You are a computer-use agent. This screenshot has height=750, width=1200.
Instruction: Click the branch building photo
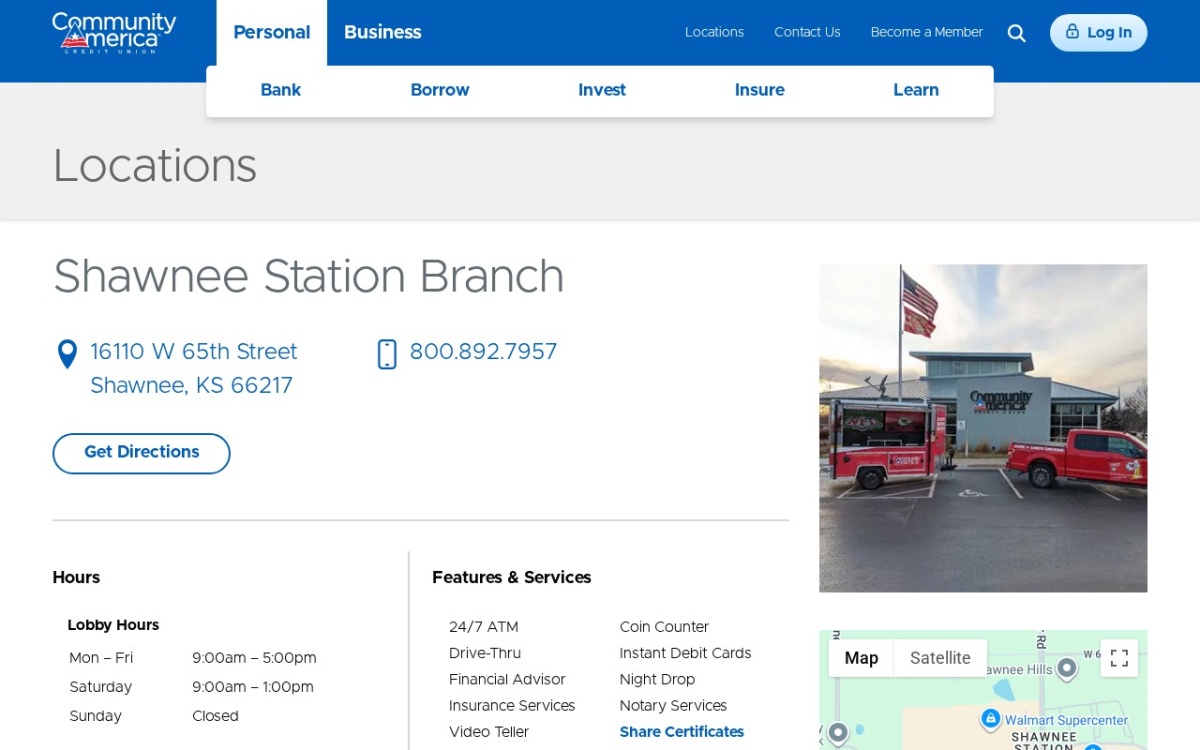pos(983,428)
